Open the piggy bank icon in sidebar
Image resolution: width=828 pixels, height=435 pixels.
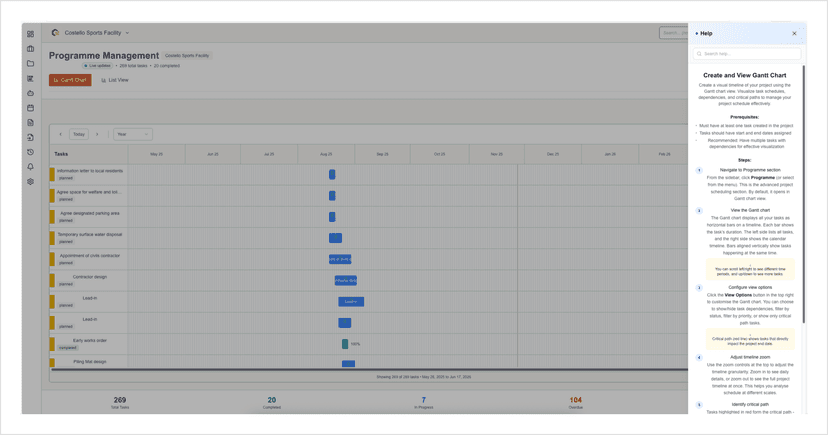[31, 93]
